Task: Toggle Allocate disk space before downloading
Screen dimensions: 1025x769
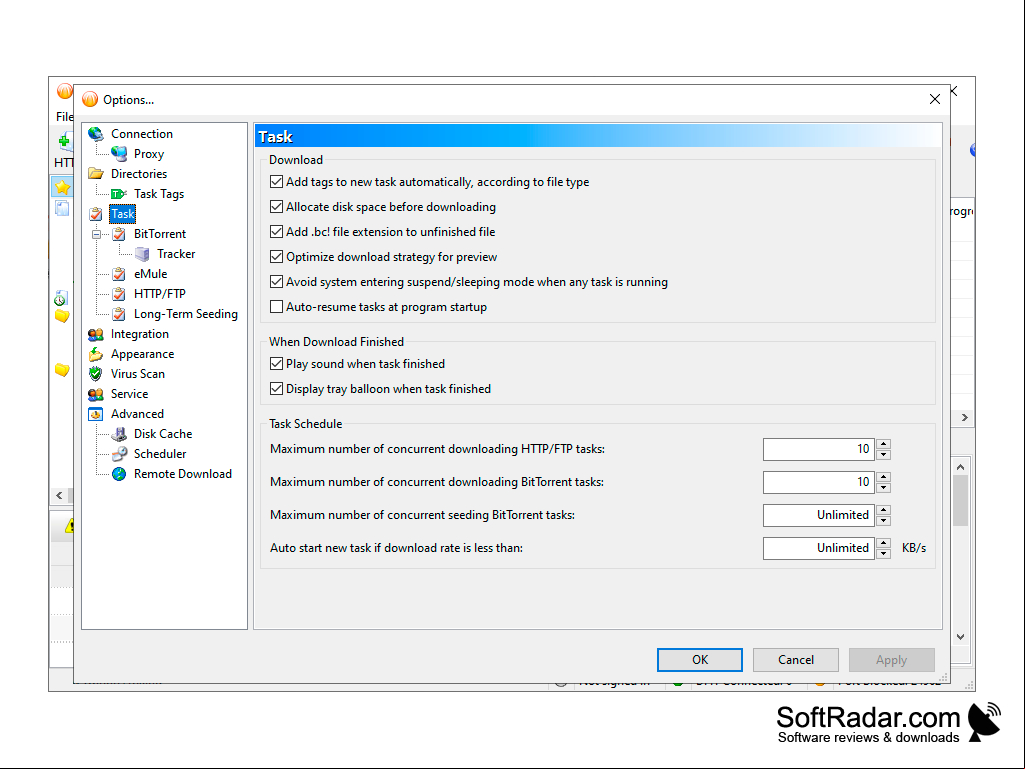Action: tap(277, 207)
